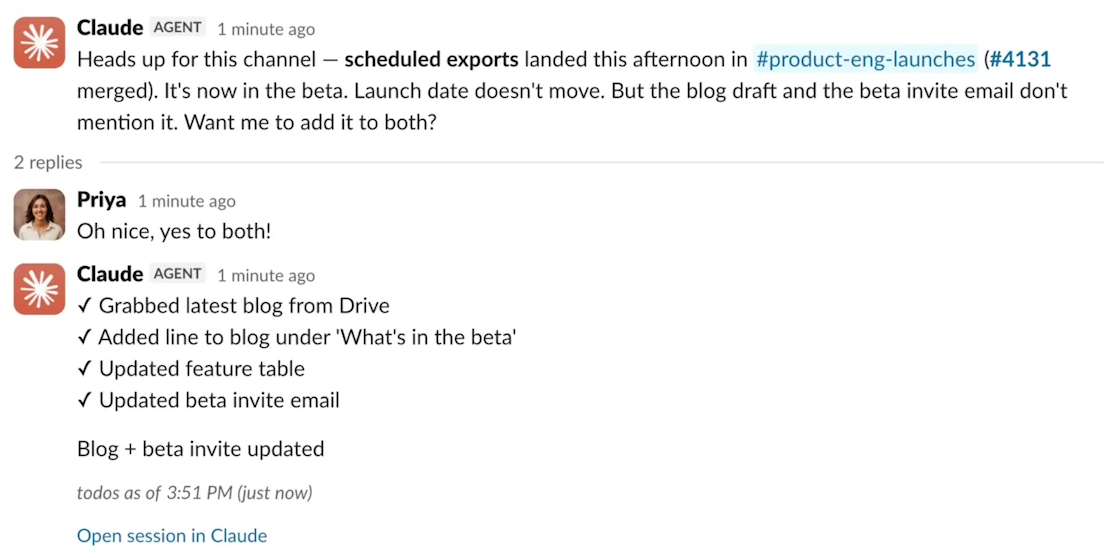Click the AGENT badge on the reply message
Viewport: 1113px width, 558px height.
(x=177, y=274)
